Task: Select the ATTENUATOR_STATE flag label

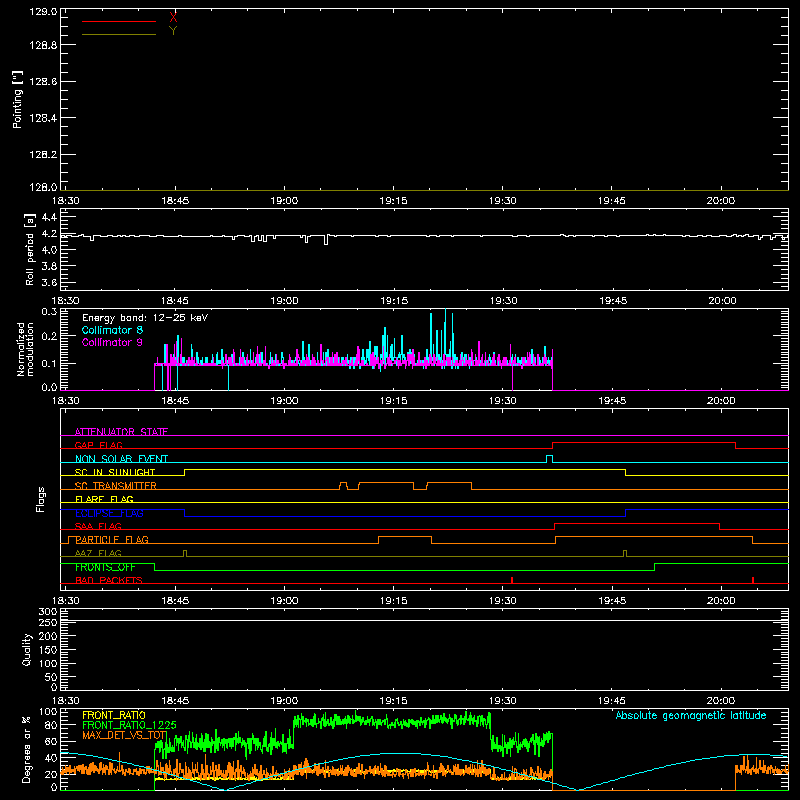Action: point(121,432)
